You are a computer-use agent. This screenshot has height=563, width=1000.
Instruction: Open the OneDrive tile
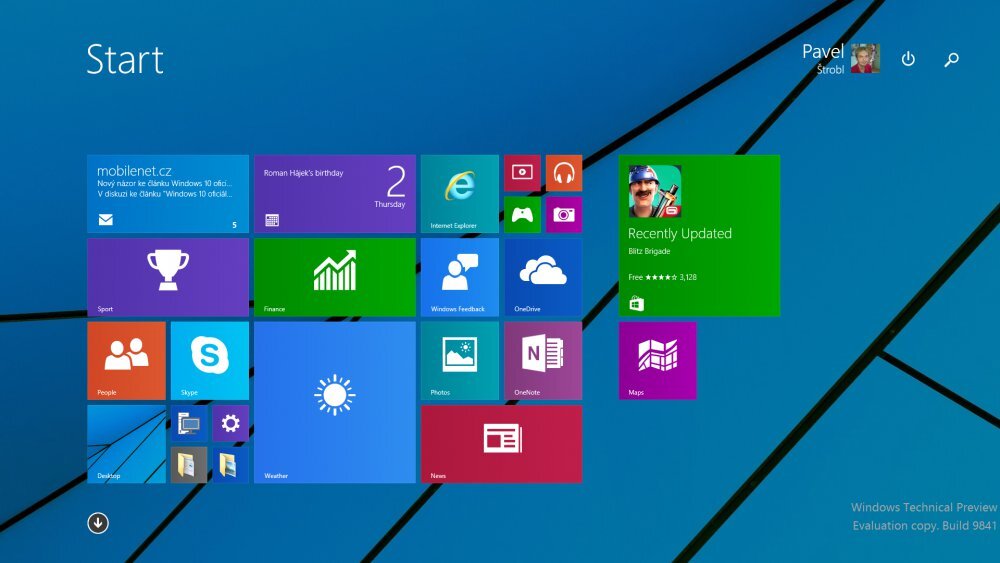[543, 277]
